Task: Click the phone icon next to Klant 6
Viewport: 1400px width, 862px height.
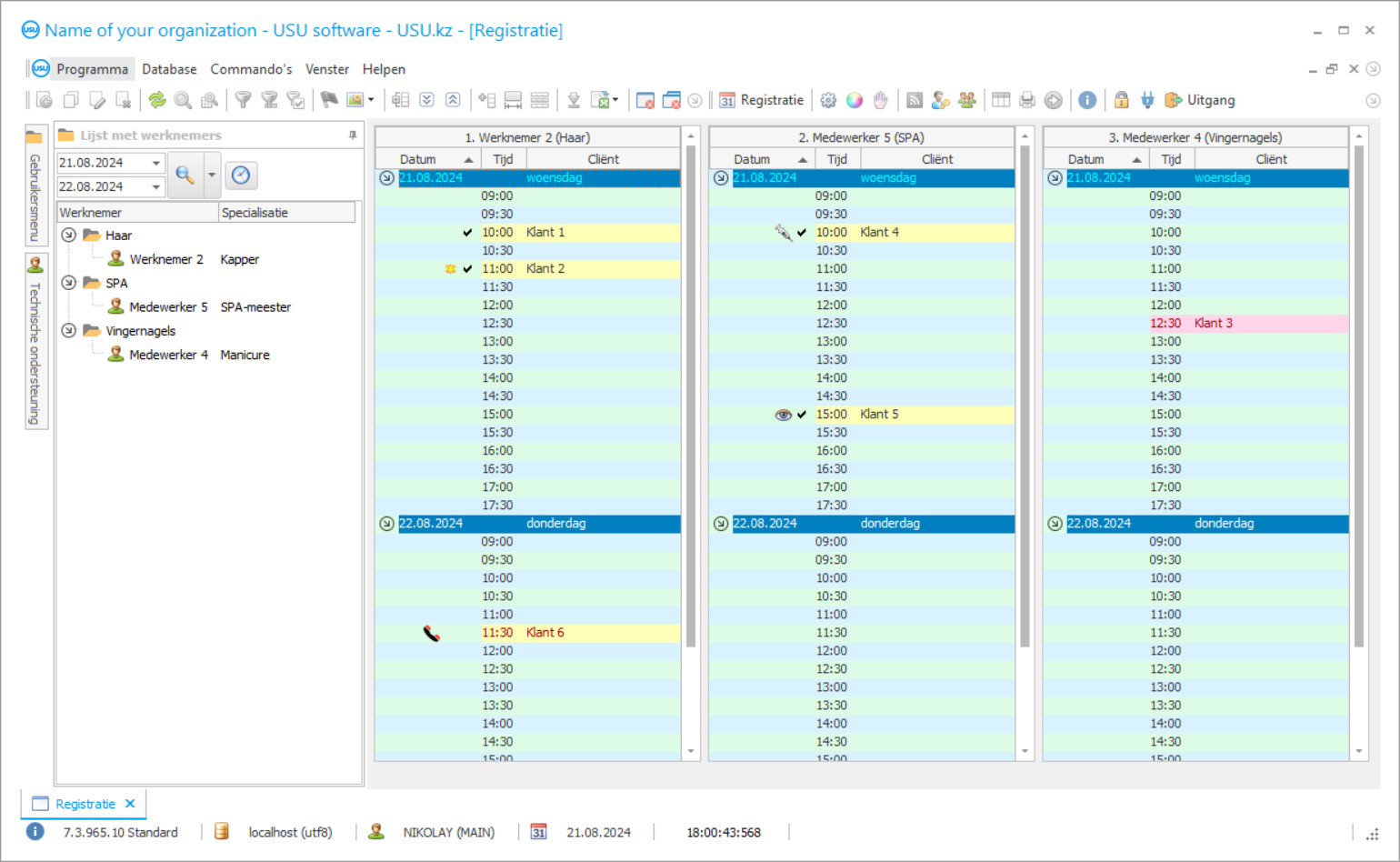Action: [x=432, y=633]
